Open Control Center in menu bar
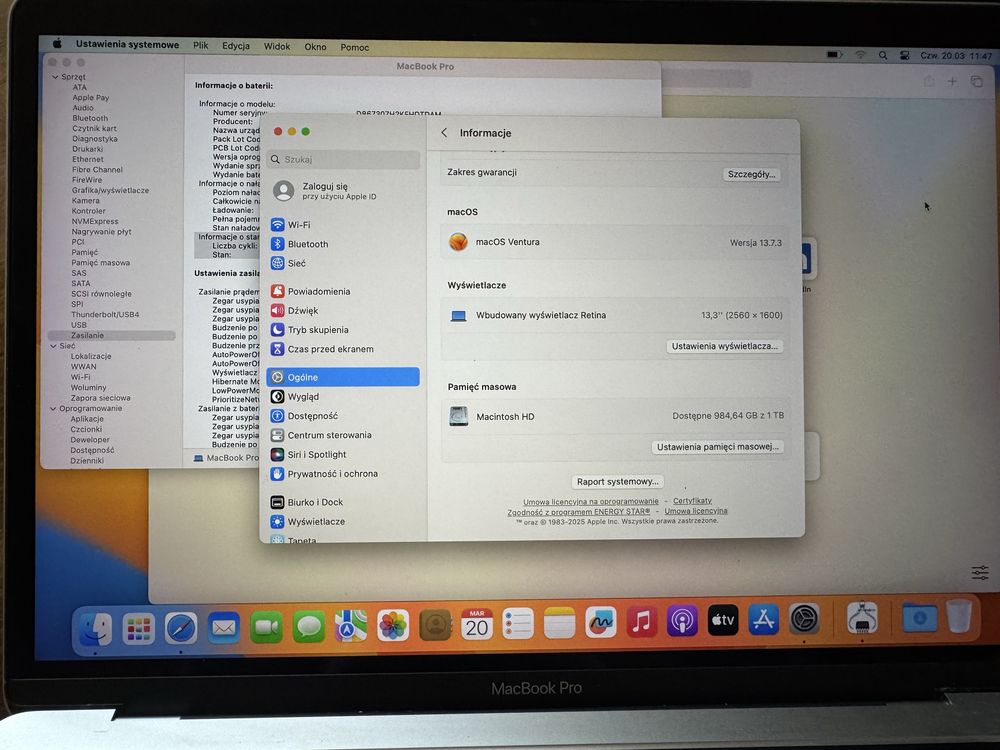The height and width of the screenshot is (750, 1000). (904, 55)
